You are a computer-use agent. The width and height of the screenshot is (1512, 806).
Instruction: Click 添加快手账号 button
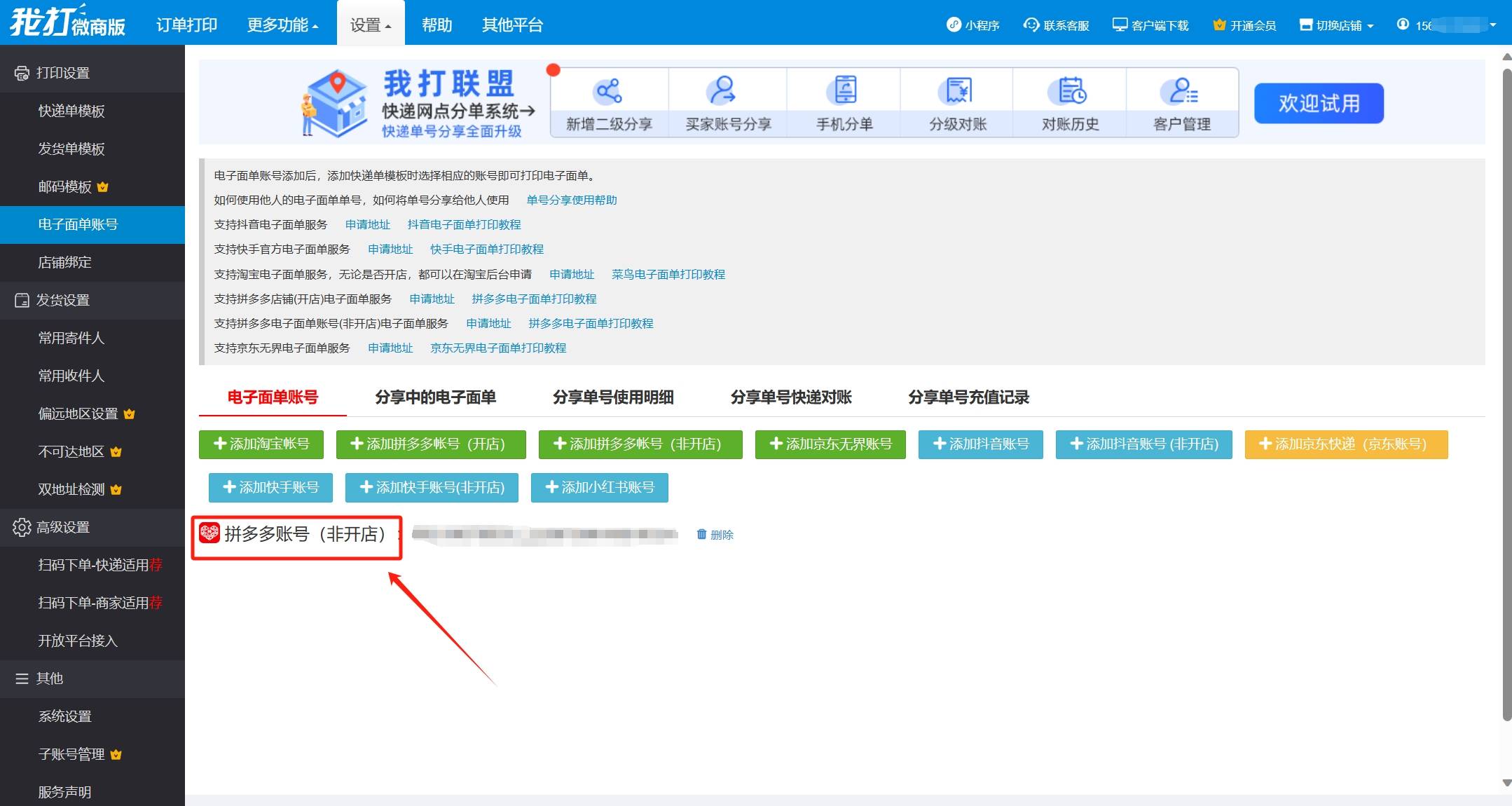tap(270, 488)
